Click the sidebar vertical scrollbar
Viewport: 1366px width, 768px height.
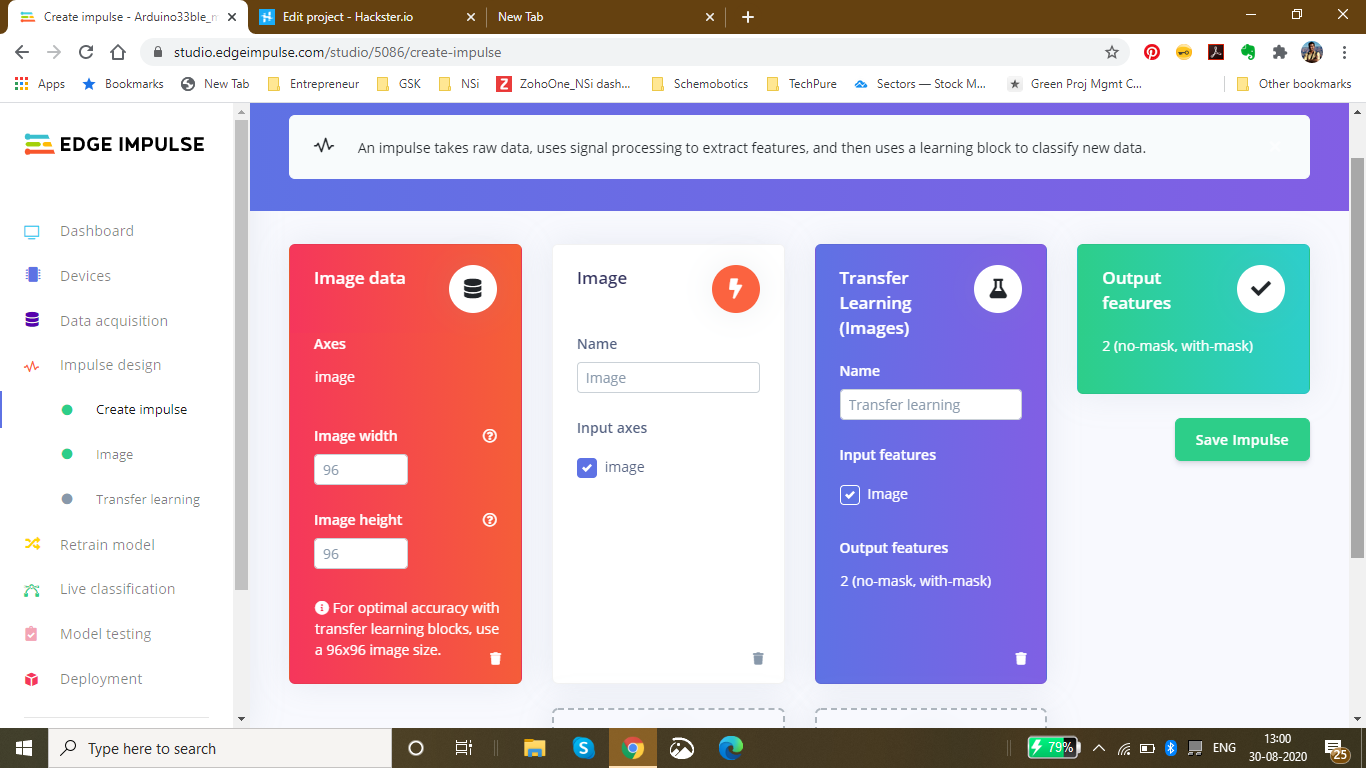241,350
